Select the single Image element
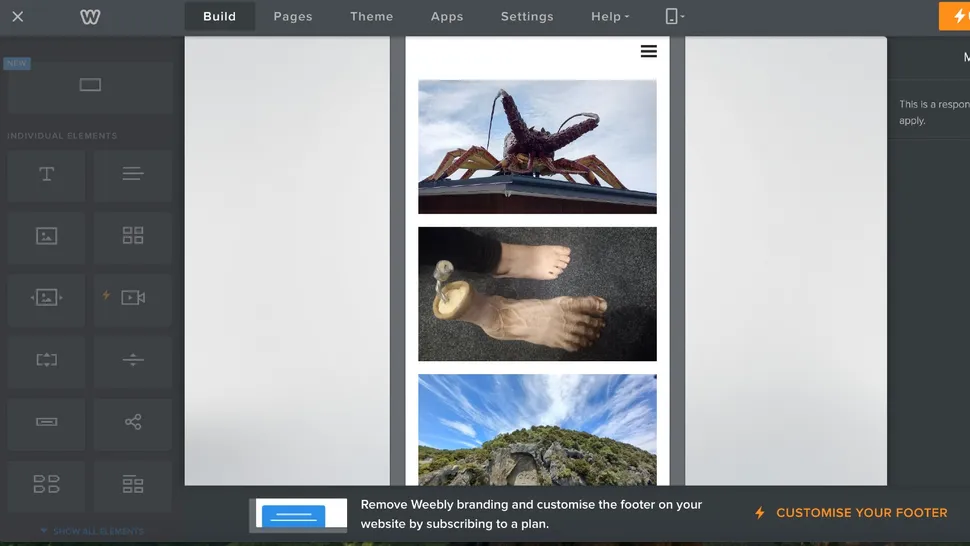The image size is (970, 546). (x=47, y=236)
